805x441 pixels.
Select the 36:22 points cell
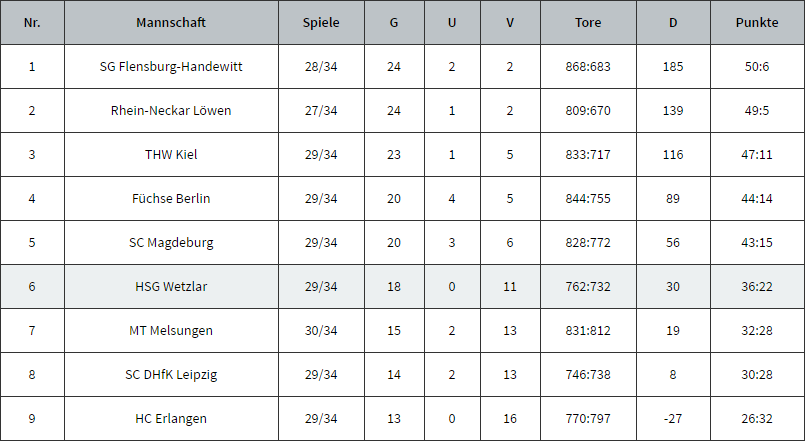pos(757,286)
